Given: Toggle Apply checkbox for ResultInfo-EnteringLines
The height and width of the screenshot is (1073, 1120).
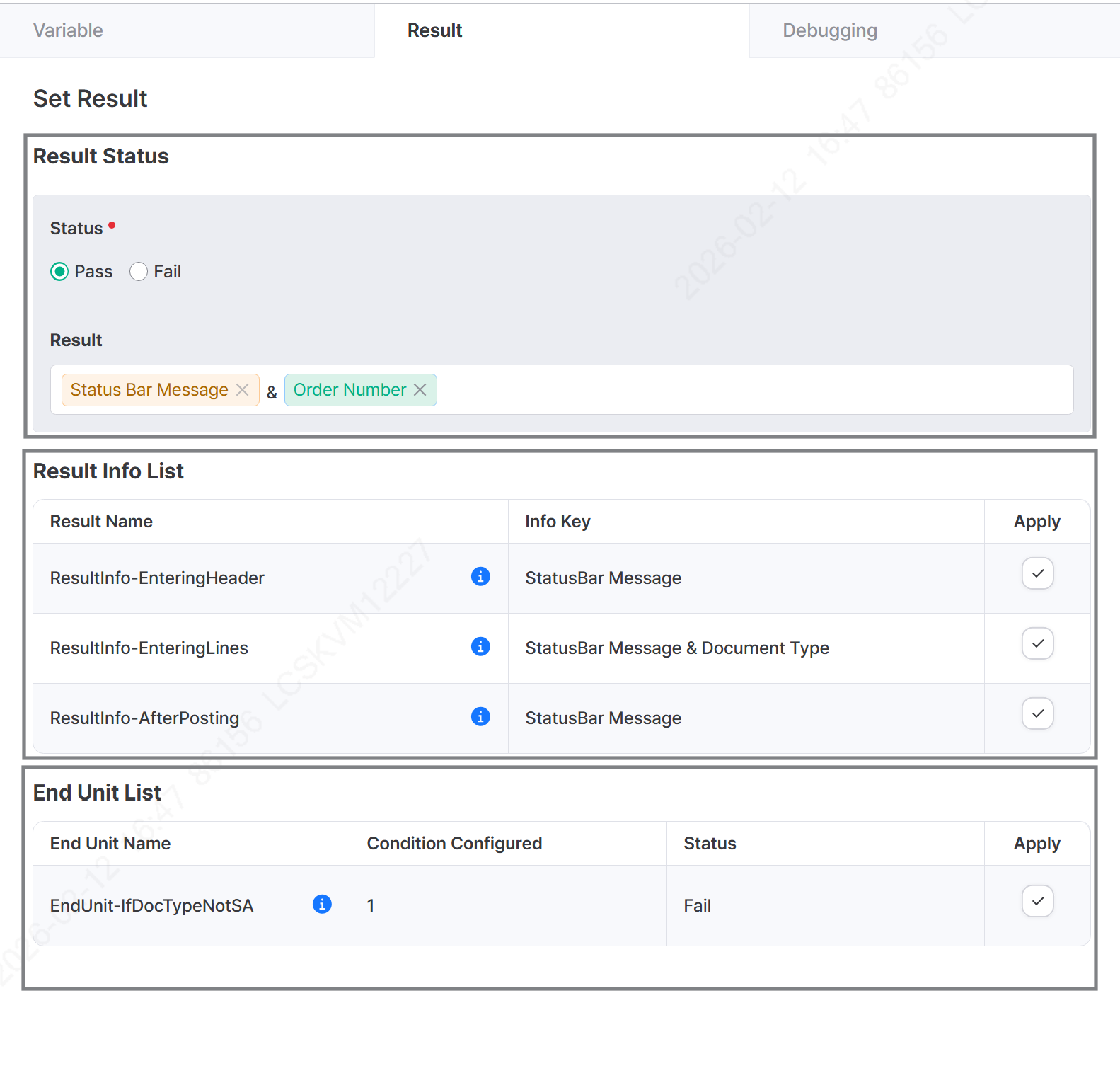Looking at the screenshot, I should 1037,644.
